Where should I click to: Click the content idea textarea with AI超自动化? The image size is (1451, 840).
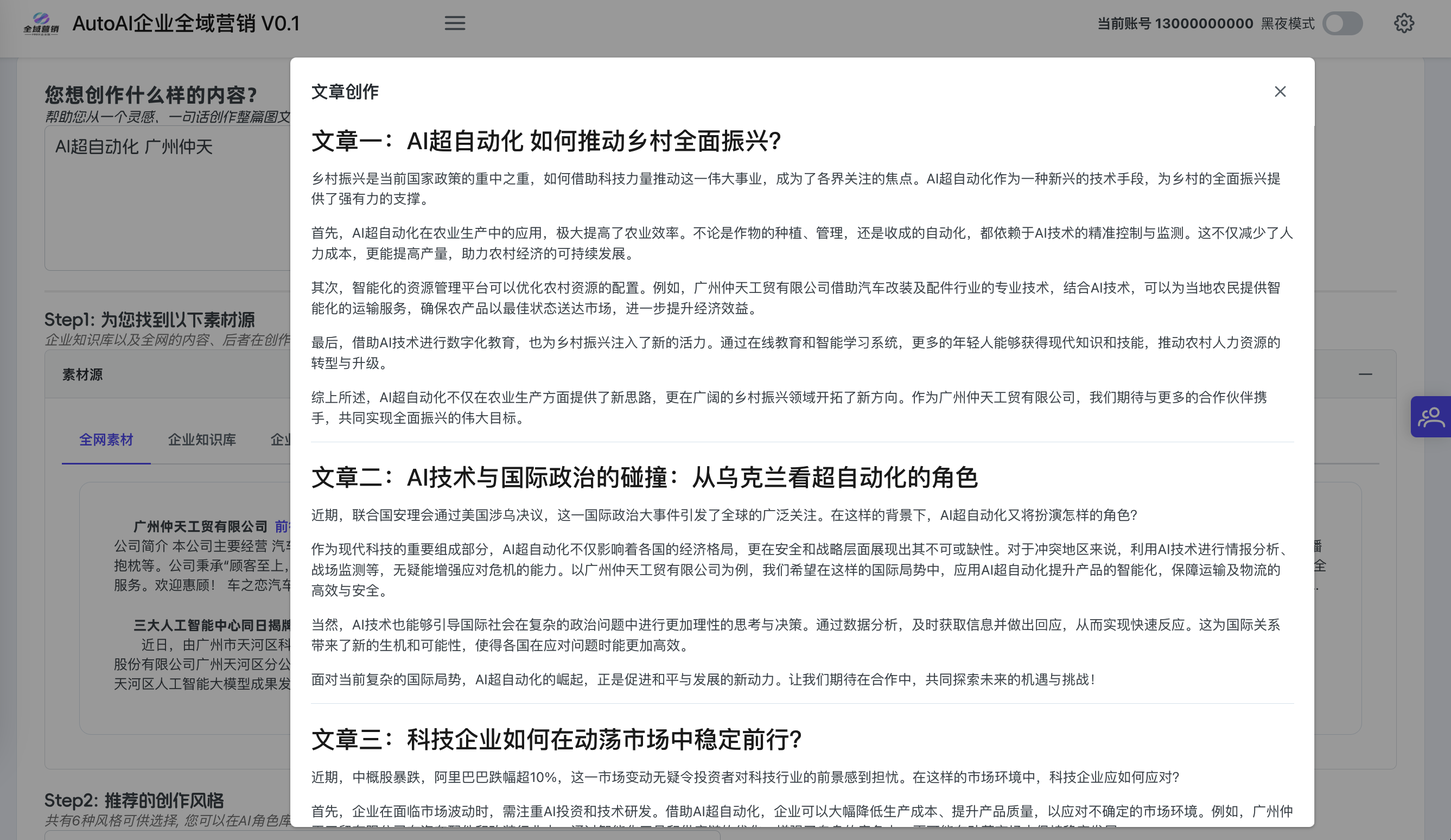tap(168, 198)
